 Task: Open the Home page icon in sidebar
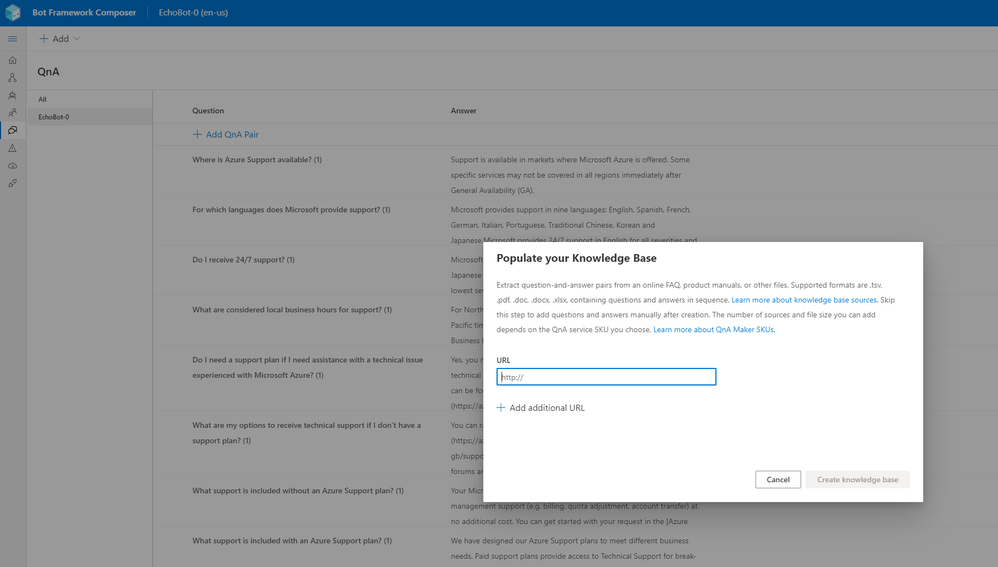(x=13, y=60)
